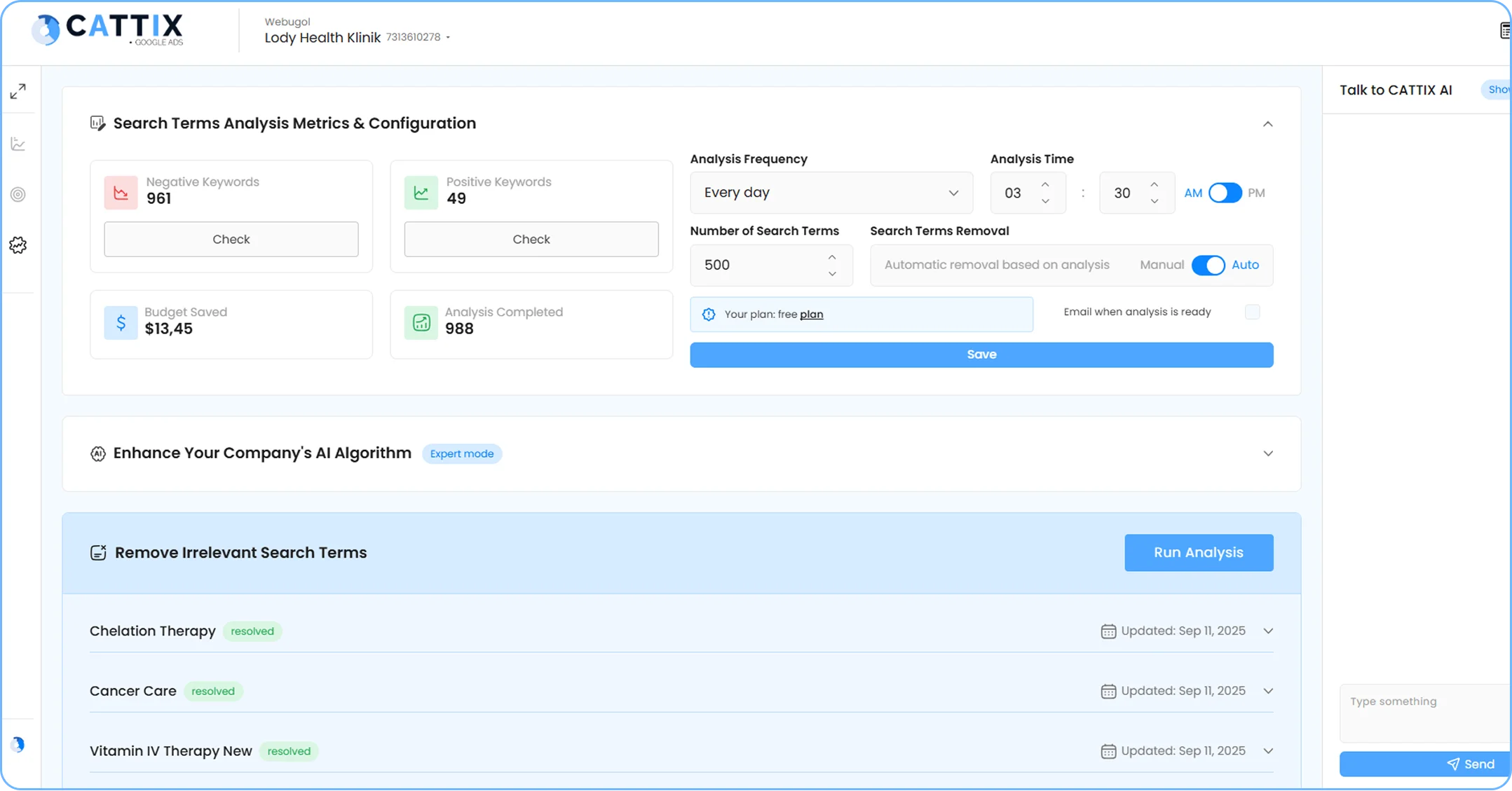Screen dimensions: 1512x791
Task: Open the analytics chart icon in left sidebar
Action: pyautogui.click(x=19, y=143)
